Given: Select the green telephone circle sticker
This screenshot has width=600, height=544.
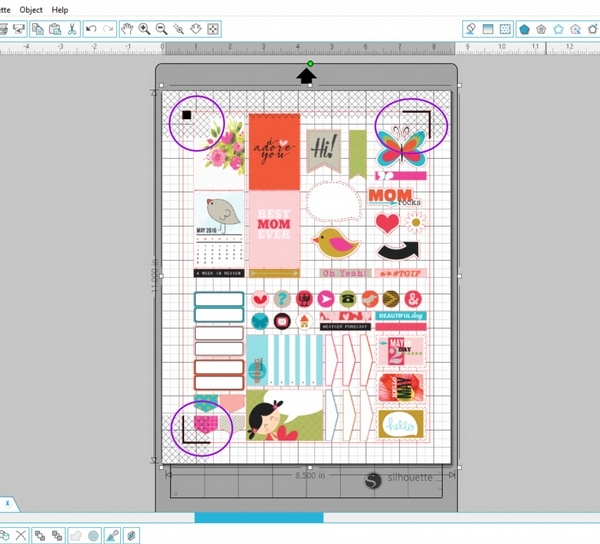Looking at the screenshot, I should click(x=347, y=299).
